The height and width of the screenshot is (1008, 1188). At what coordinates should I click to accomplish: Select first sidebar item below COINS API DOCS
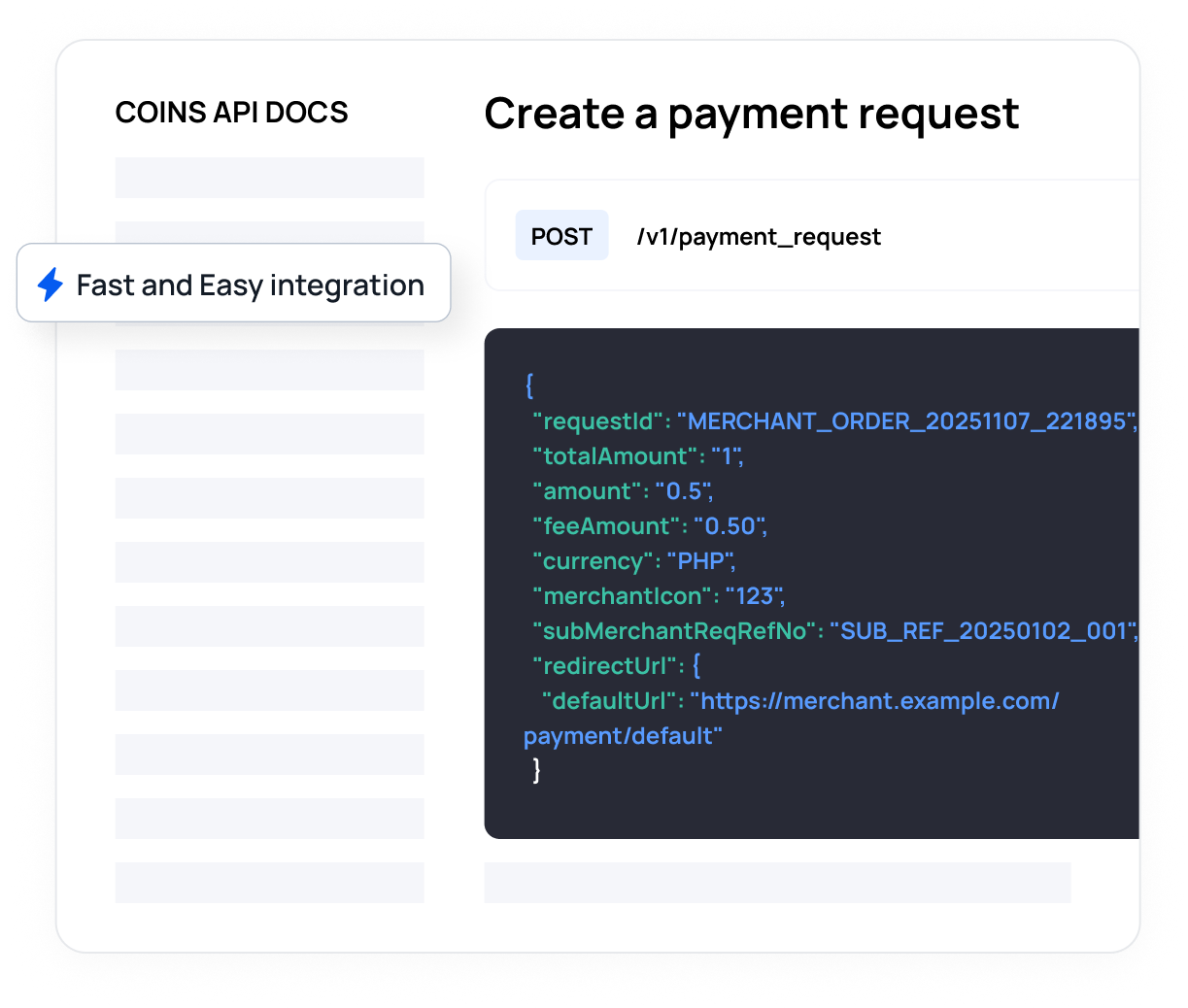(269, 178)
